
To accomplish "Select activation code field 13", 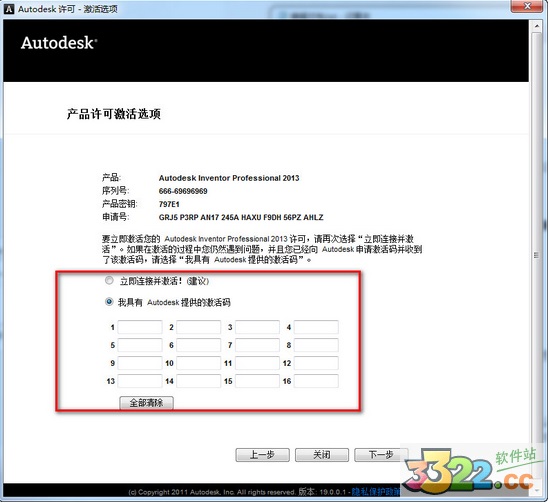I will [140, 381].
